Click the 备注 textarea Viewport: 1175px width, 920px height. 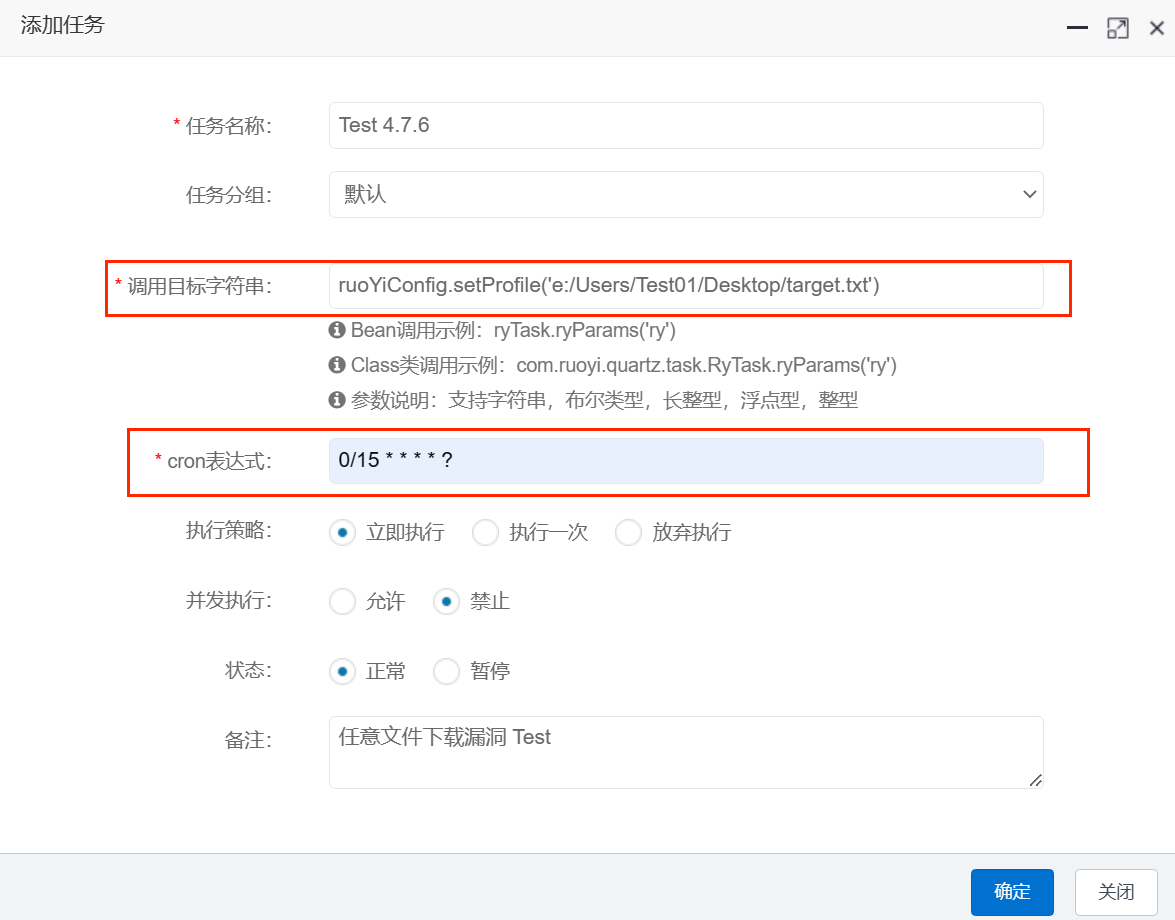(686, 752)
